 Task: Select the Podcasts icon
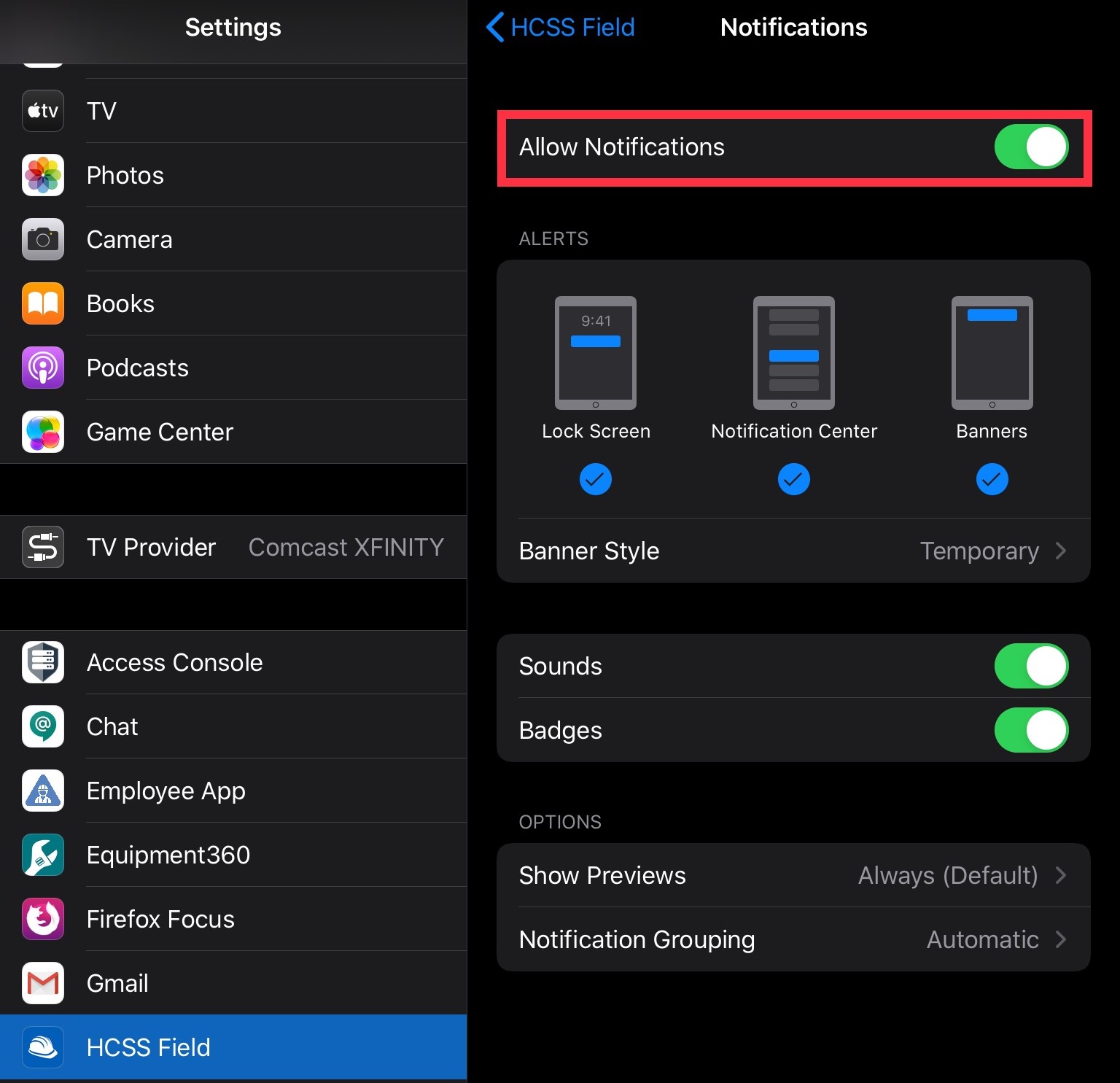click(x=42, y=368)
